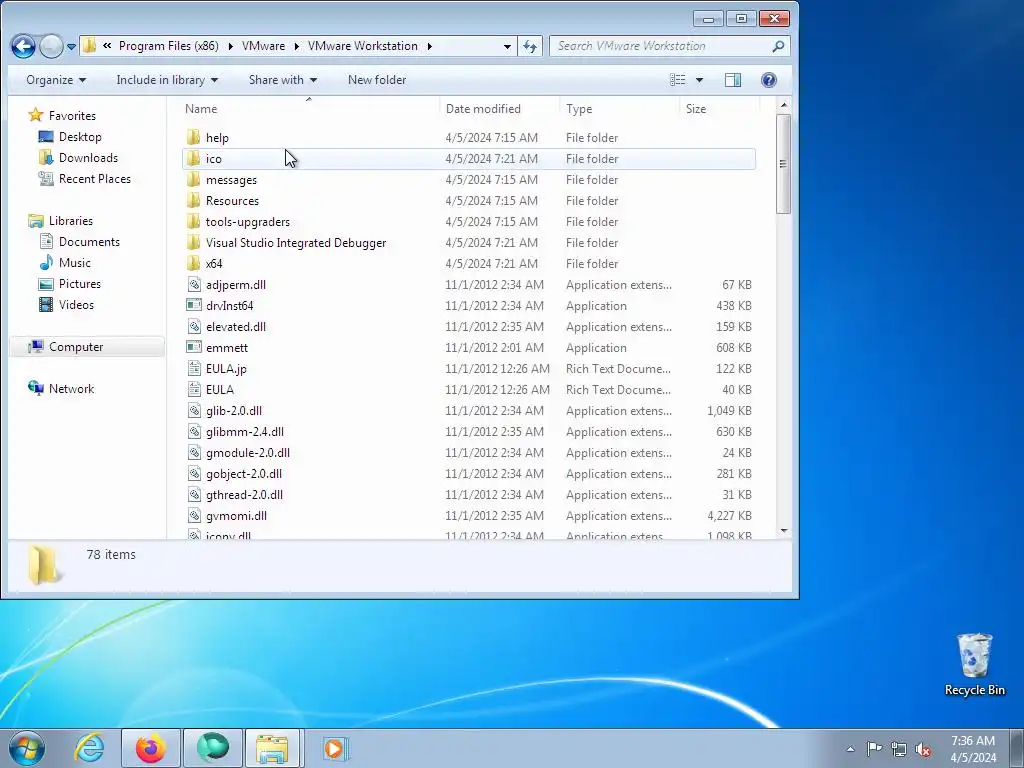The width and height of the screenshot is (1024, 768).
Task: Select drvInst64 application icon
Action: tap(193, 305)
